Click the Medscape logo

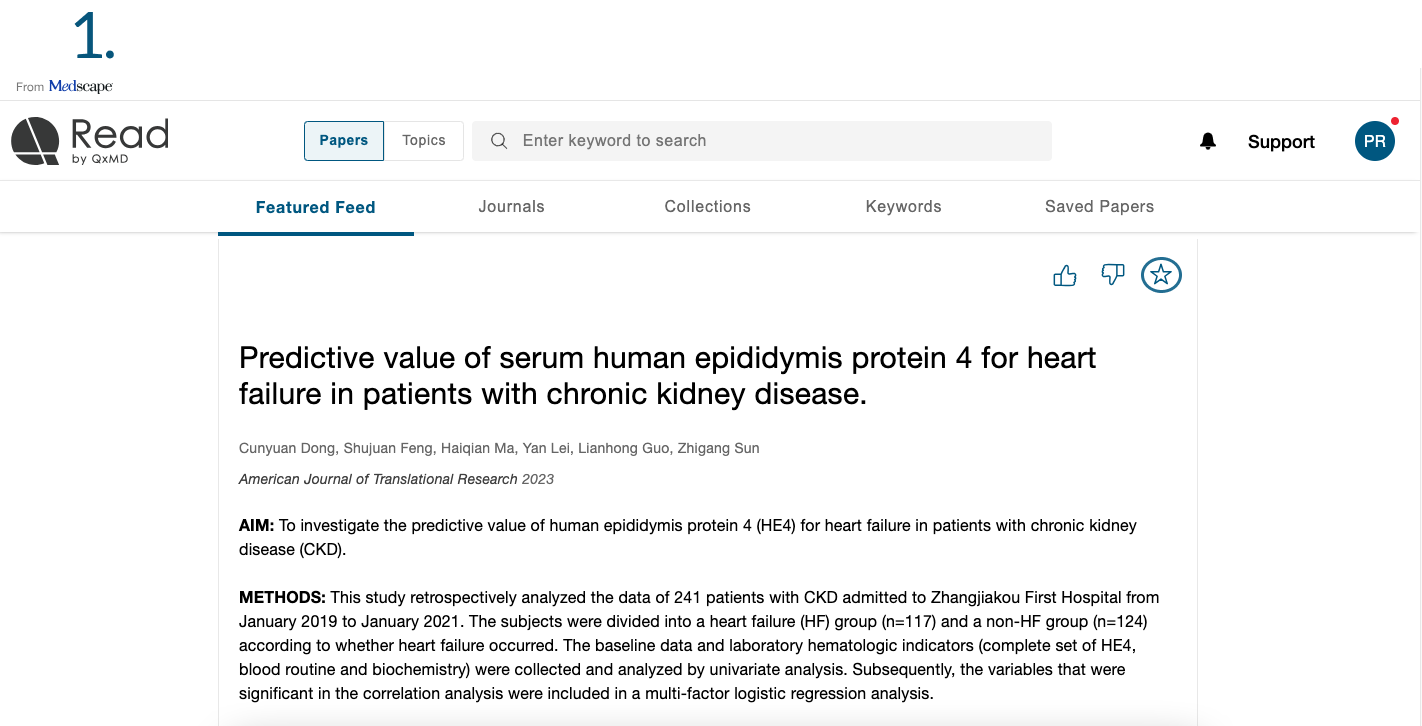coord(81,87)
